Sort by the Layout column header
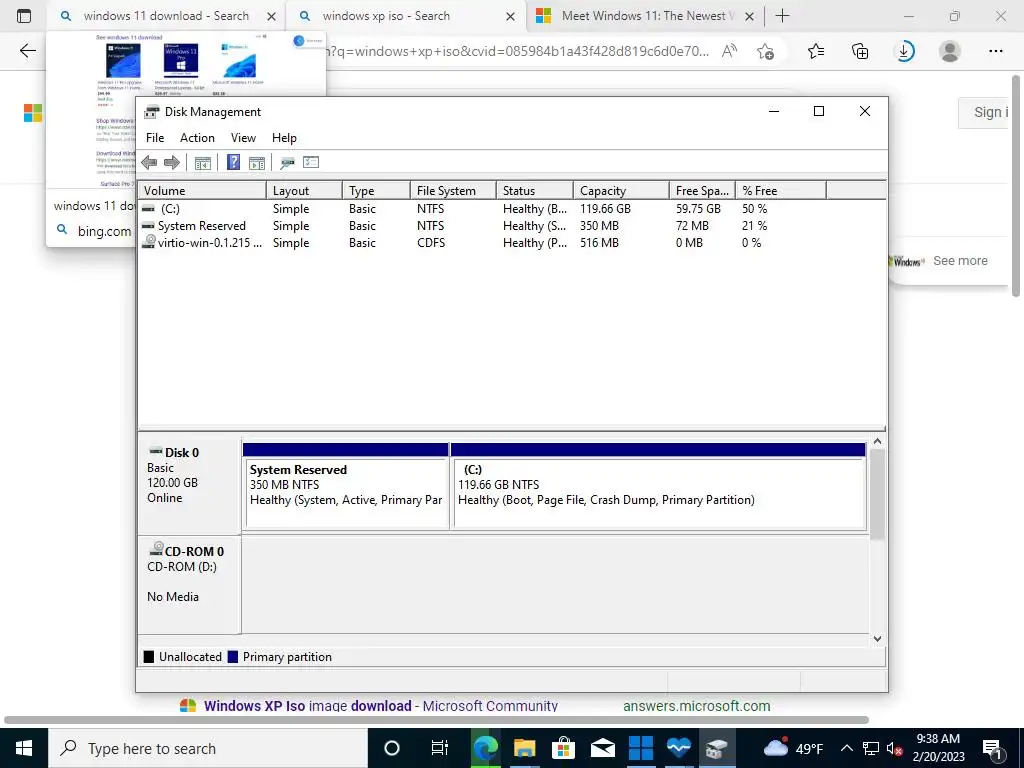This screenshot has height=768, width=1024. point(304,191)
